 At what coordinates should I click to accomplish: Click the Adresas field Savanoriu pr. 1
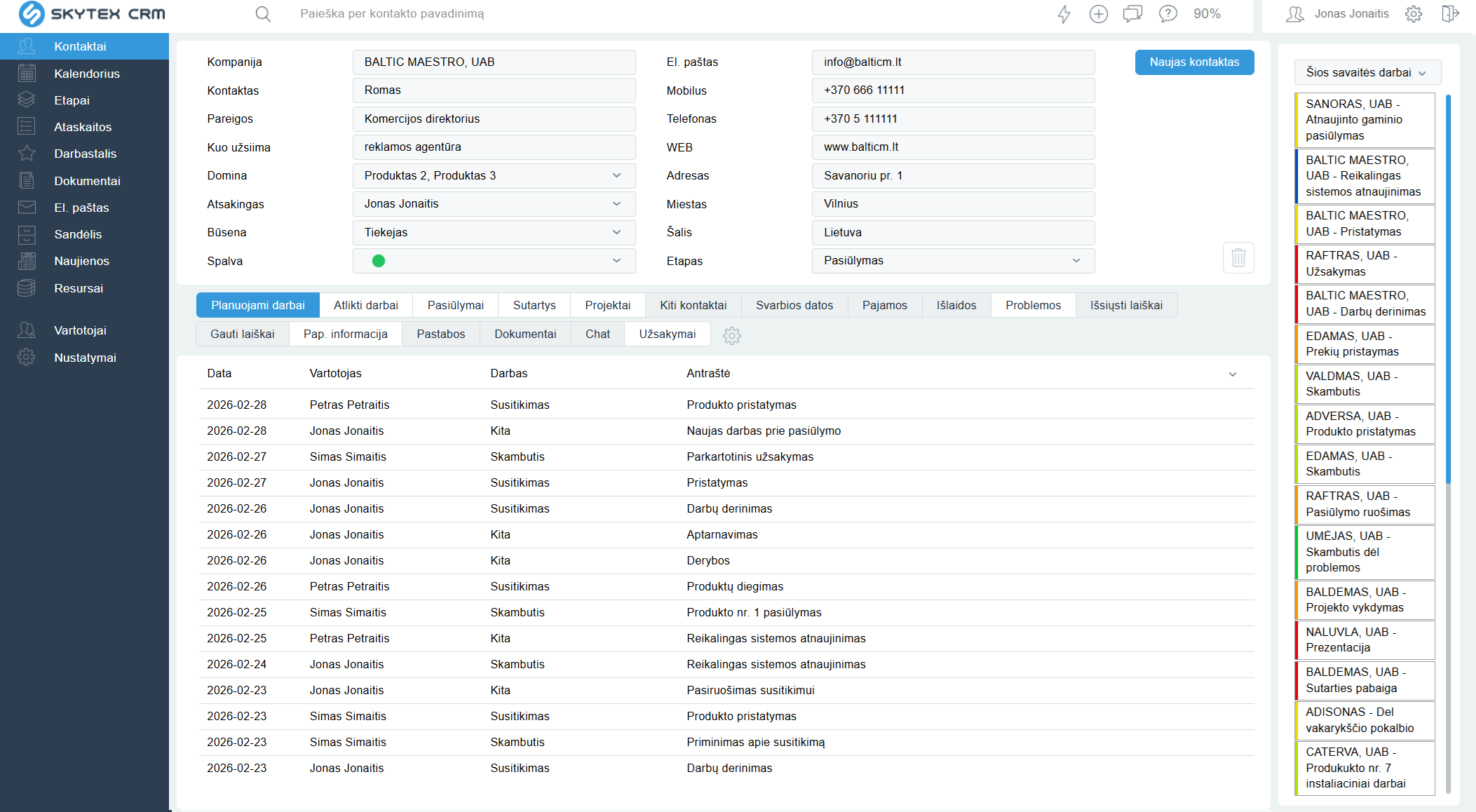point(954,175)
